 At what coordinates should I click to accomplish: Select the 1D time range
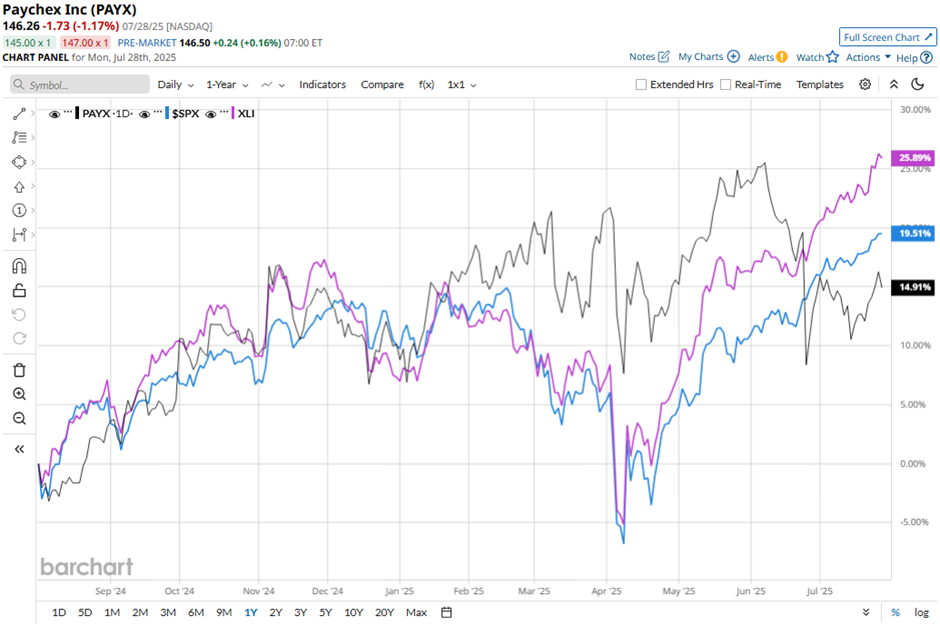[x=59, y=612]
